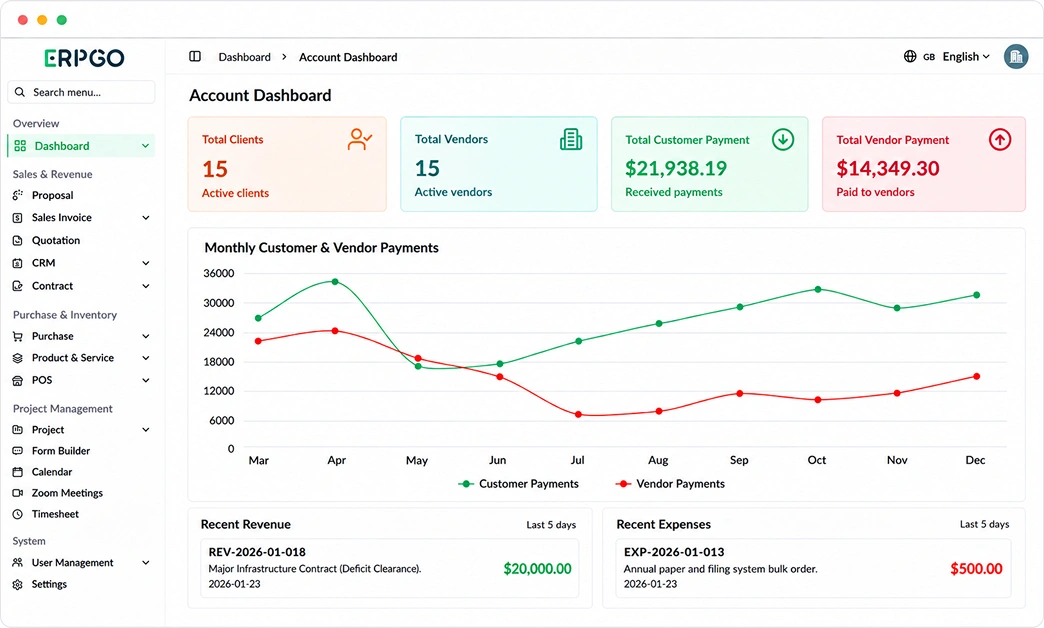Screen dimensions: 1044x628
Task: Click the Form Builder icon
Action: tap(18, 451)
